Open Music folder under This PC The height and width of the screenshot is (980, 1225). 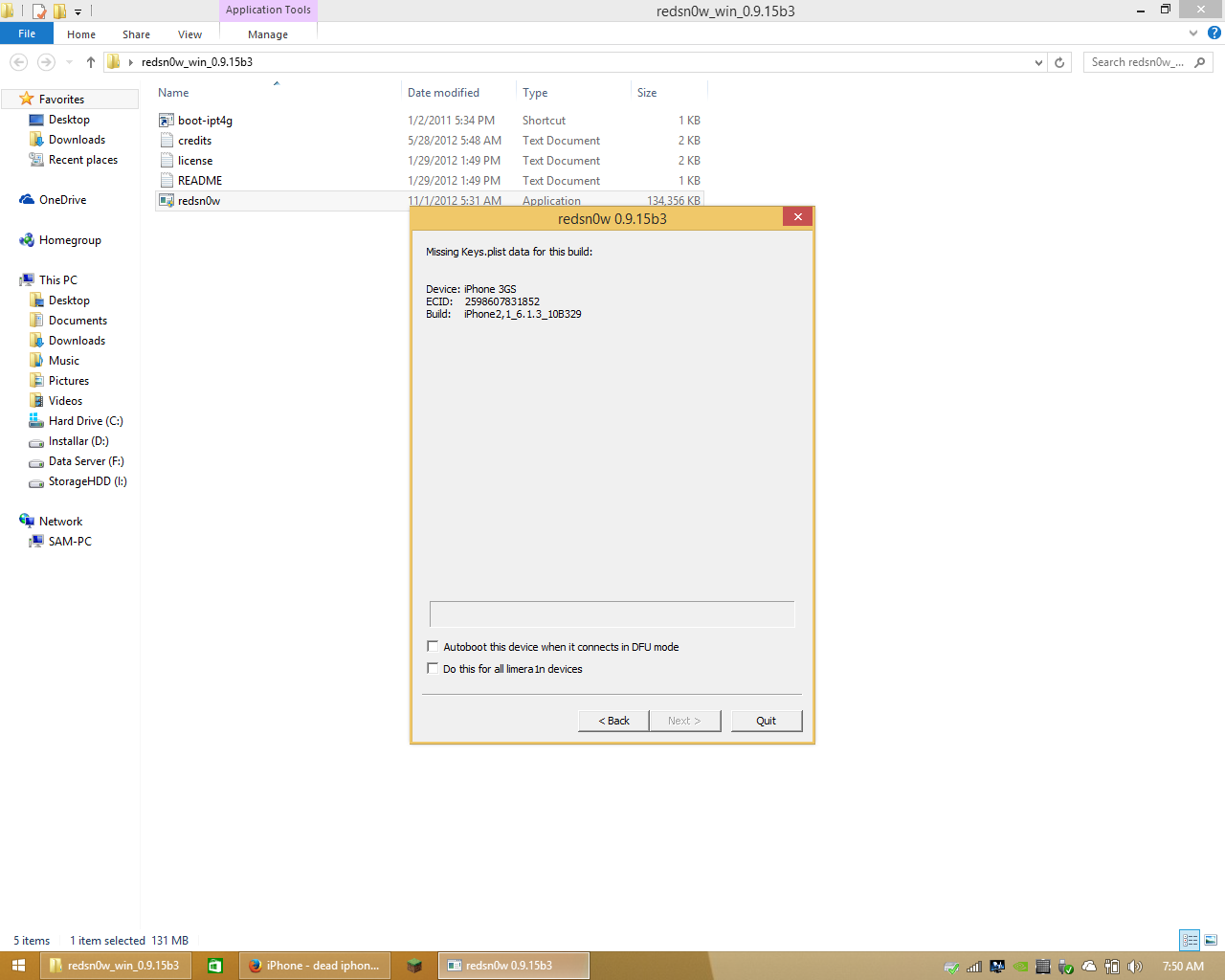click(64, 361)
